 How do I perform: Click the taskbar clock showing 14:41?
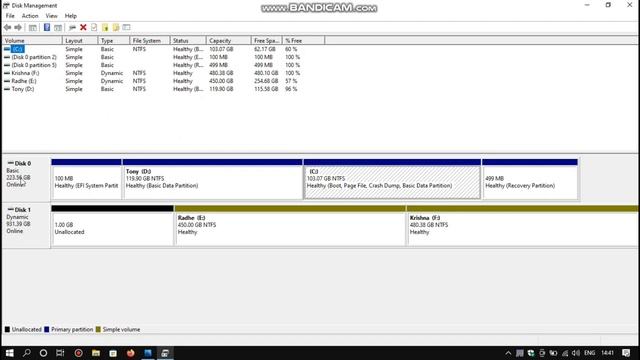click(x=607, y=353)
